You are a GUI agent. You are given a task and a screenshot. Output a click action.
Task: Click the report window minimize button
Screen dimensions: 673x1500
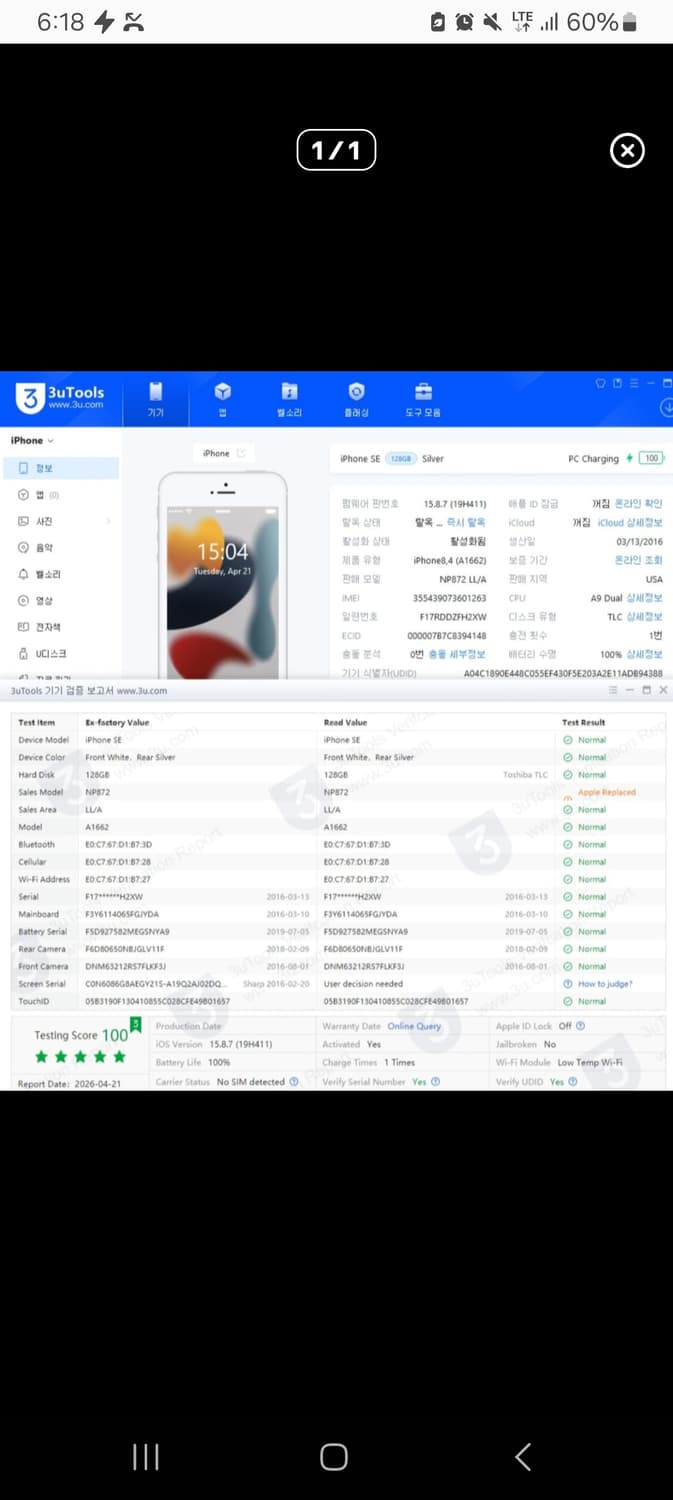point(630,691)
